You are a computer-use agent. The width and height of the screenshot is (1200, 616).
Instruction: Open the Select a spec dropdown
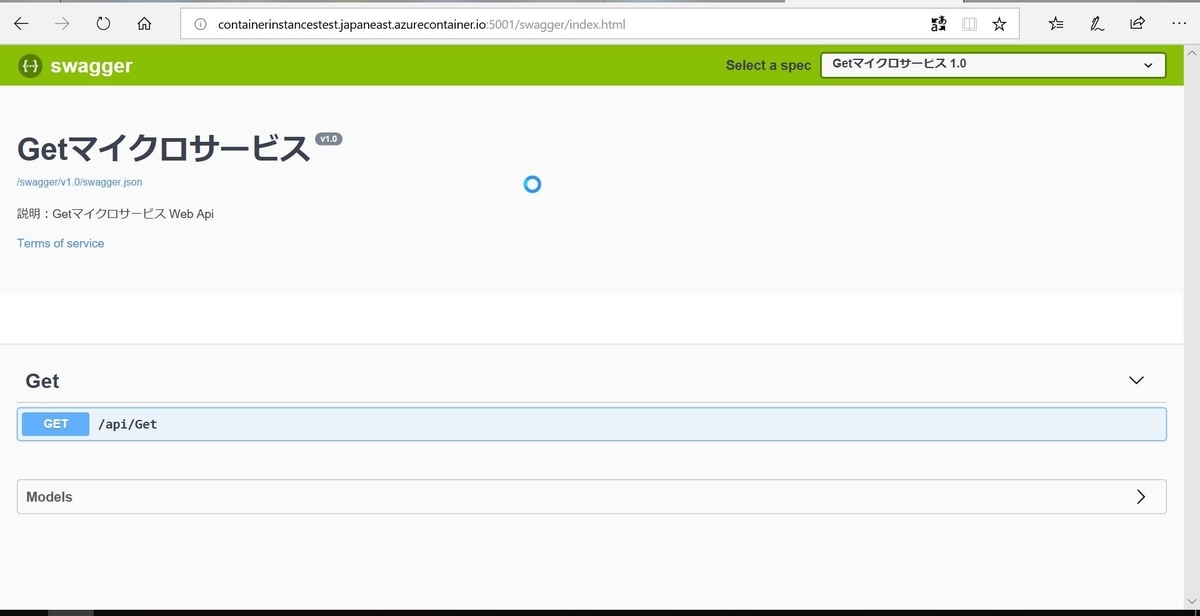(x=993, y=65)
